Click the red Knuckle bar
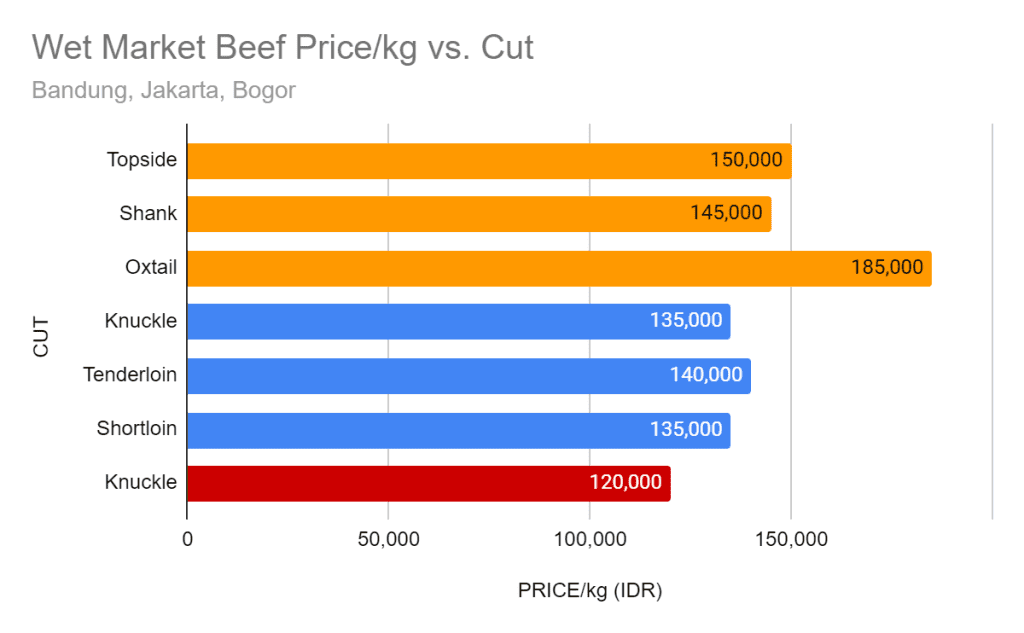 [x=428, y=483]
